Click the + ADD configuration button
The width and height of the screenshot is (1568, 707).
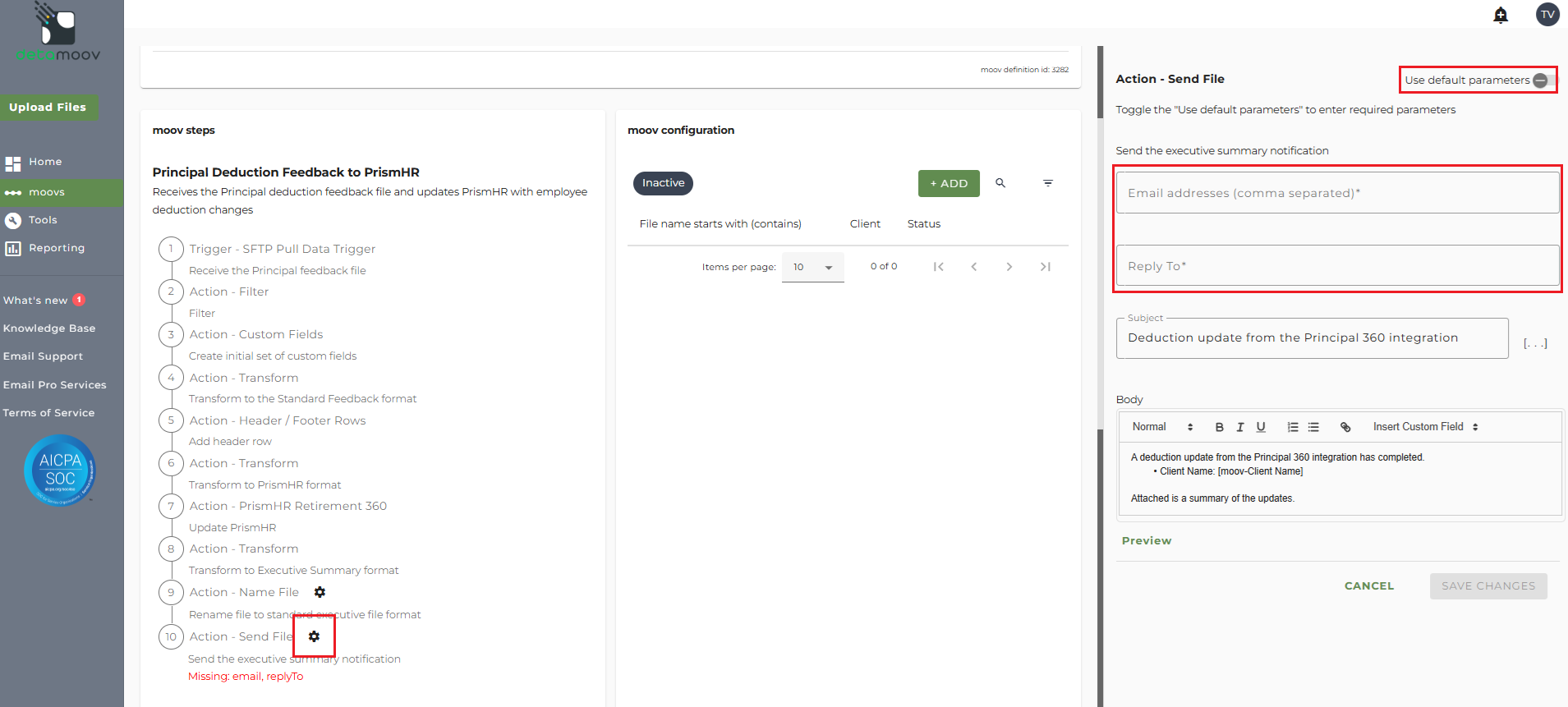click(949, 183)
